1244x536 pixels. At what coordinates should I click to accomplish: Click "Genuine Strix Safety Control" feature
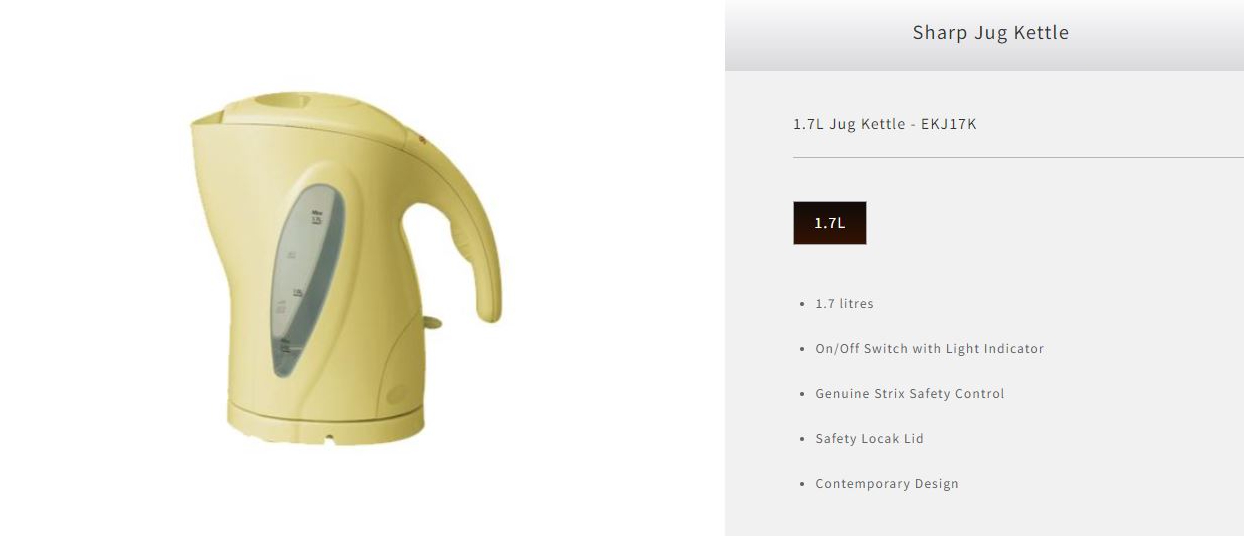click(x=909, y=394)
